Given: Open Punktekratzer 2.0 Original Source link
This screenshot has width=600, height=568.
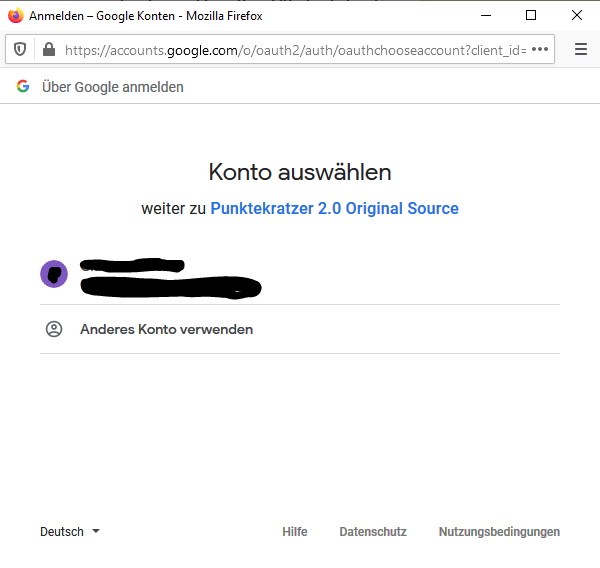Looking at the screenshot, I should [x=334, y=209].
